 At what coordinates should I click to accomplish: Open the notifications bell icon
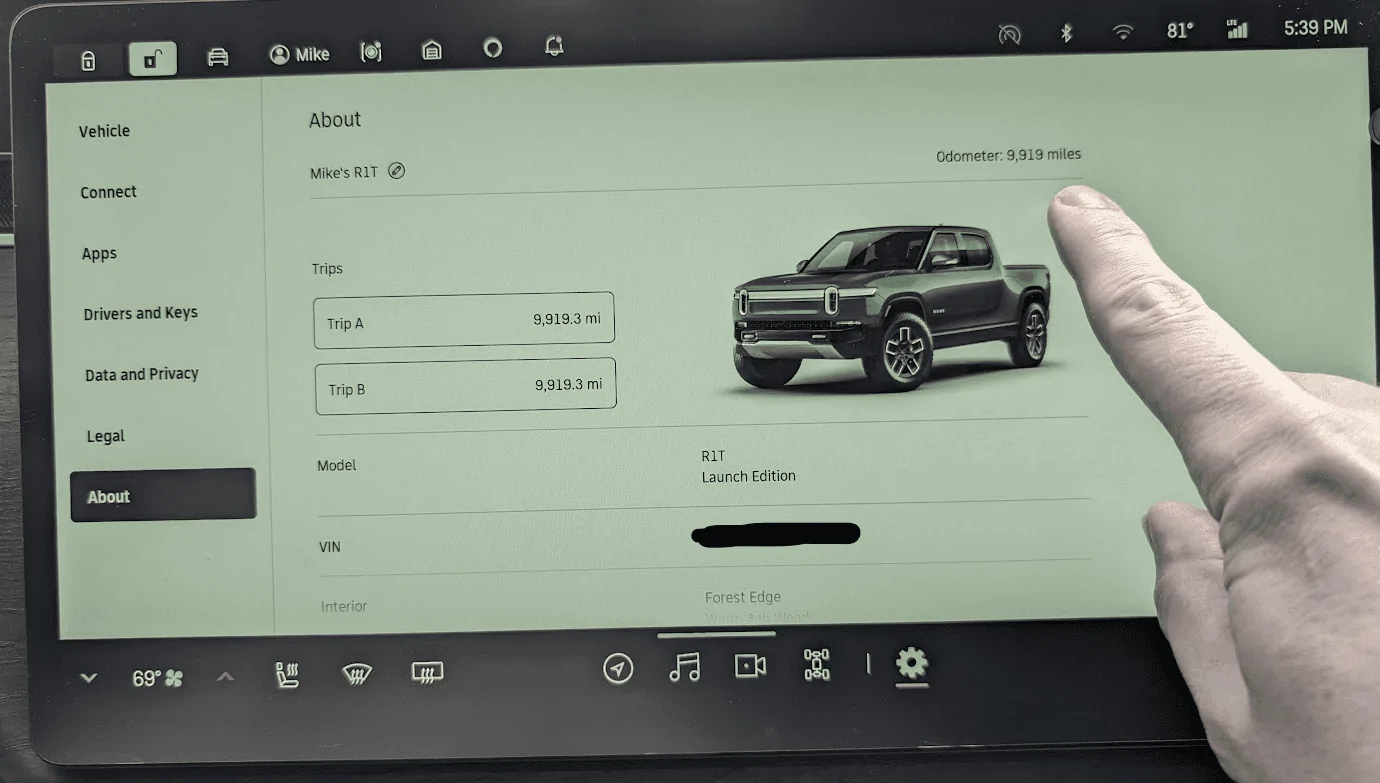554,45
